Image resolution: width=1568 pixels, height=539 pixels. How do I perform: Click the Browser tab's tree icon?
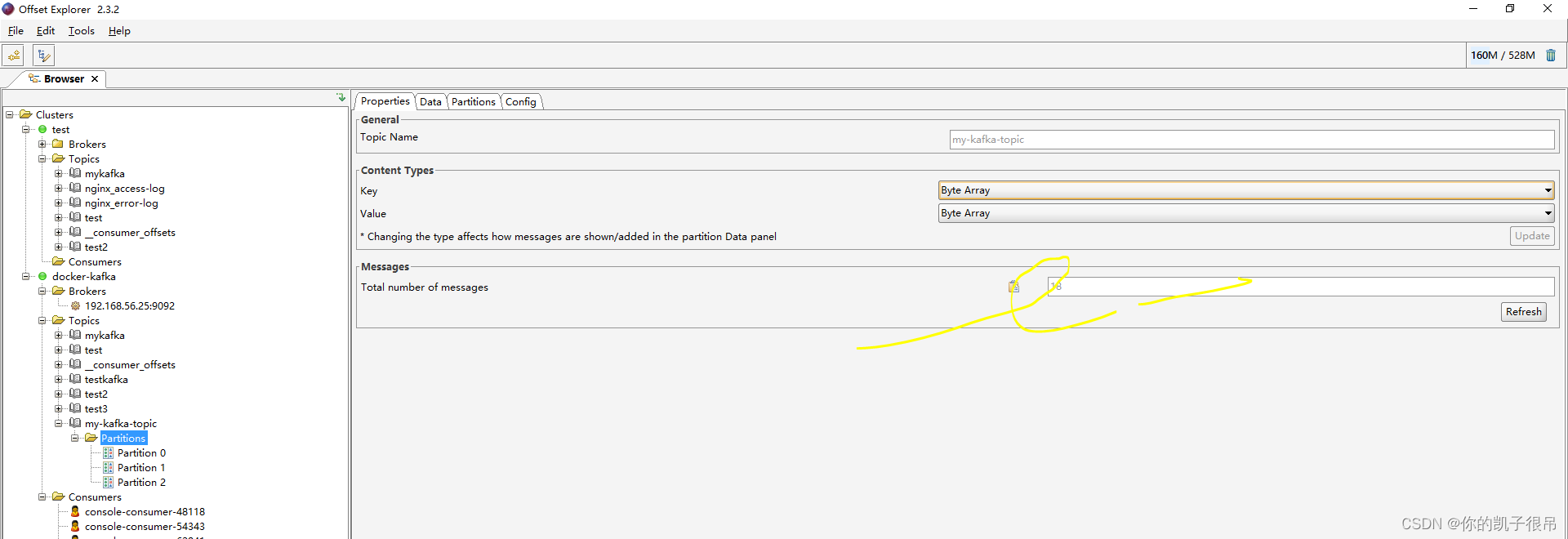[x=34, y=78]
